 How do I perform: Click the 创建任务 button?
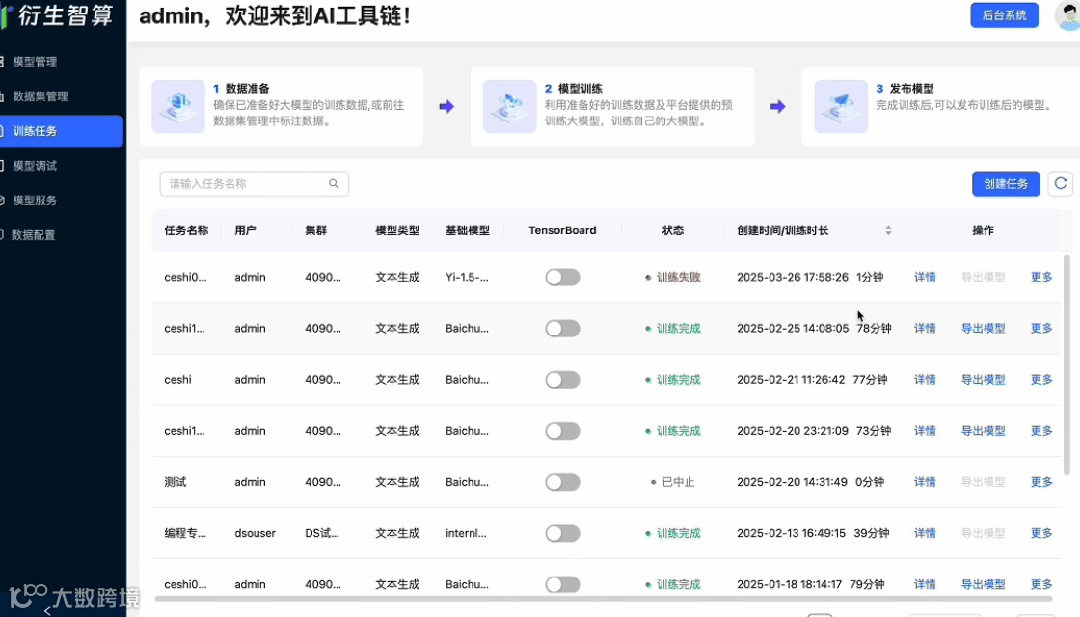click(1006, 184)
